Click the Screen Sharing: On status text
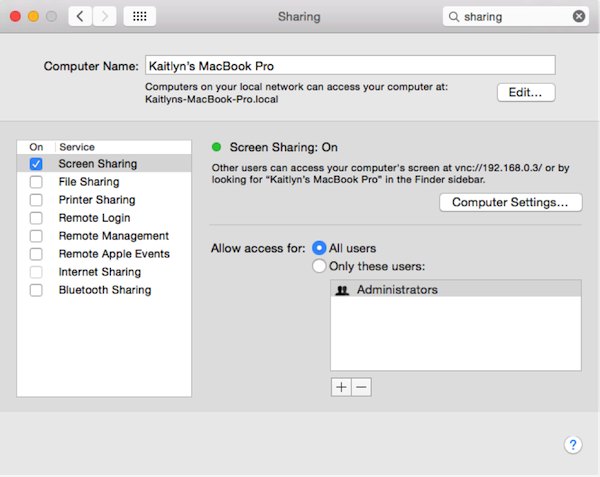This screenshot has height=477, width=600. tap(284, 147)
